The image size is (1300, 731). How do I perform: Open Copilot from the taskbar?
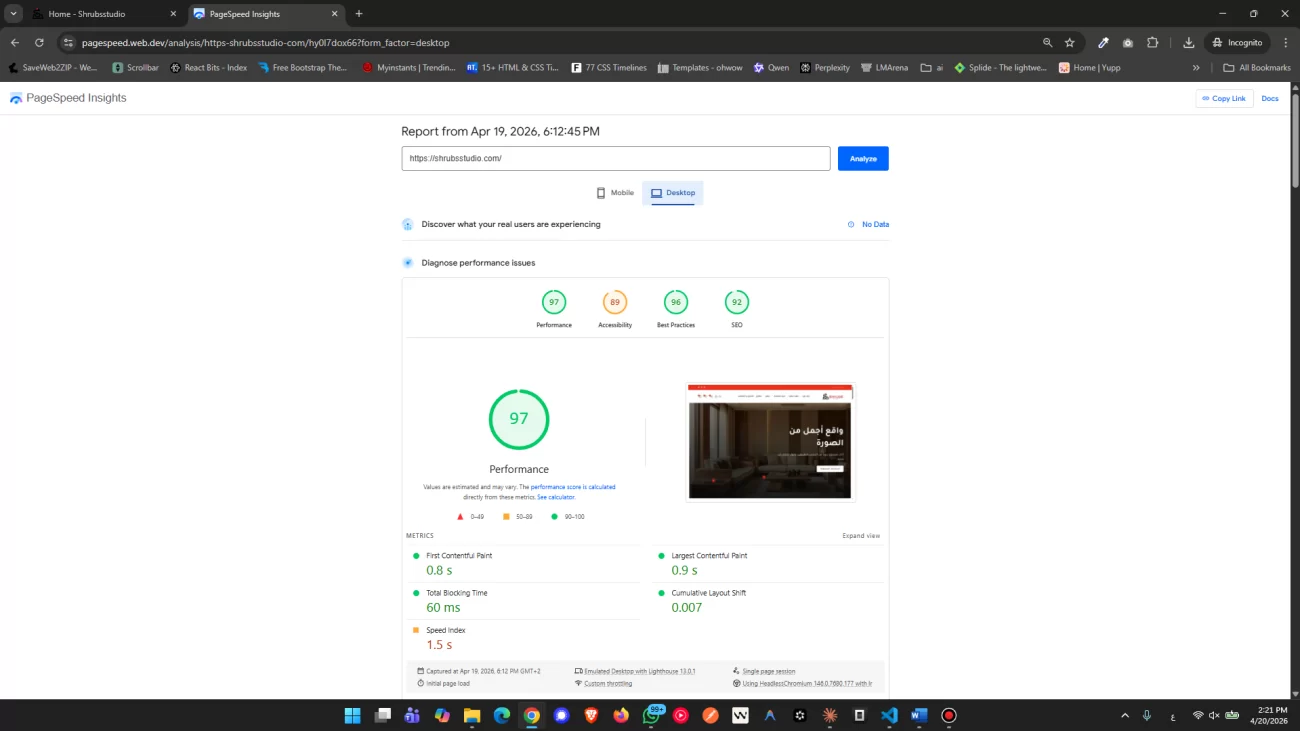pyautogui.click(x=442, y=715)
